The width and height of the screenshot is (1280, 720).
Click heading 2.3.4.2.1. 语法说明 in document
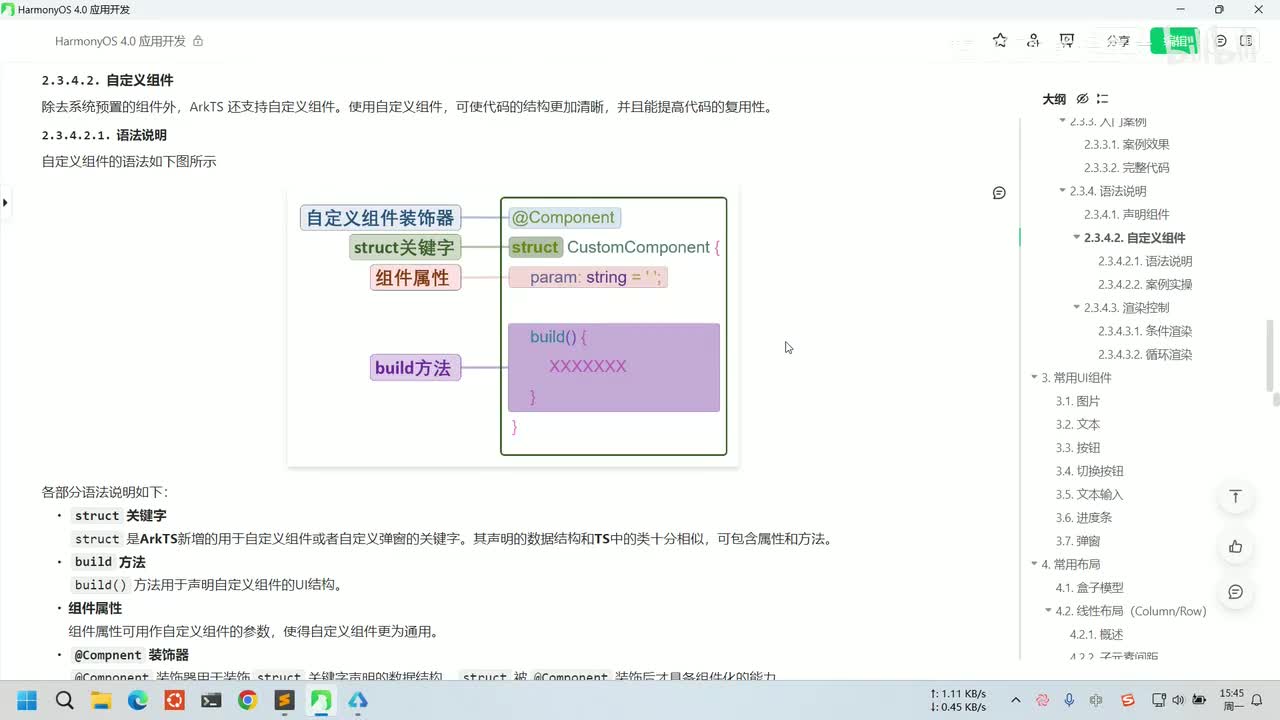coord(104,135)
